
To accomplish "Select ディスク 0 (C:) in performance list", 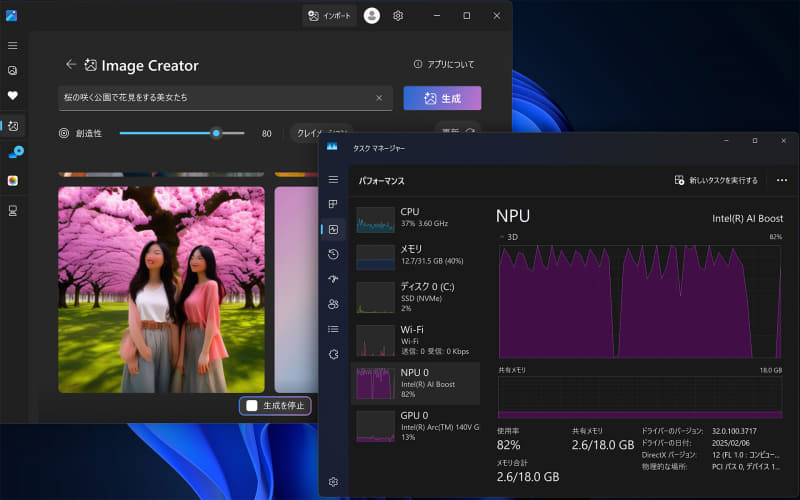I will pyautogui.click(x=415, y=297).
